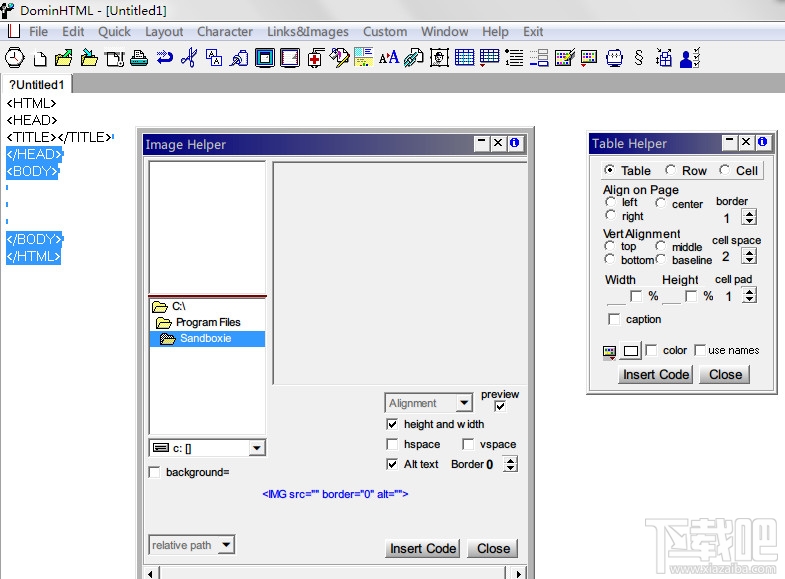785x579 pixels.
Task: Check the use names option
Action: 700,350
